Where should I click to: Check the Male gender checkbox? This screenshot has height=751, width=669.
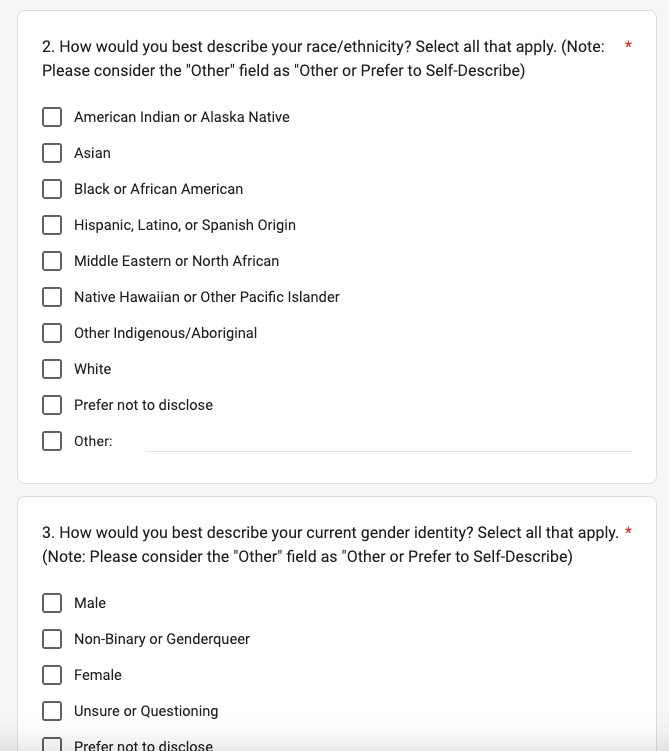(x=52, y=603)
